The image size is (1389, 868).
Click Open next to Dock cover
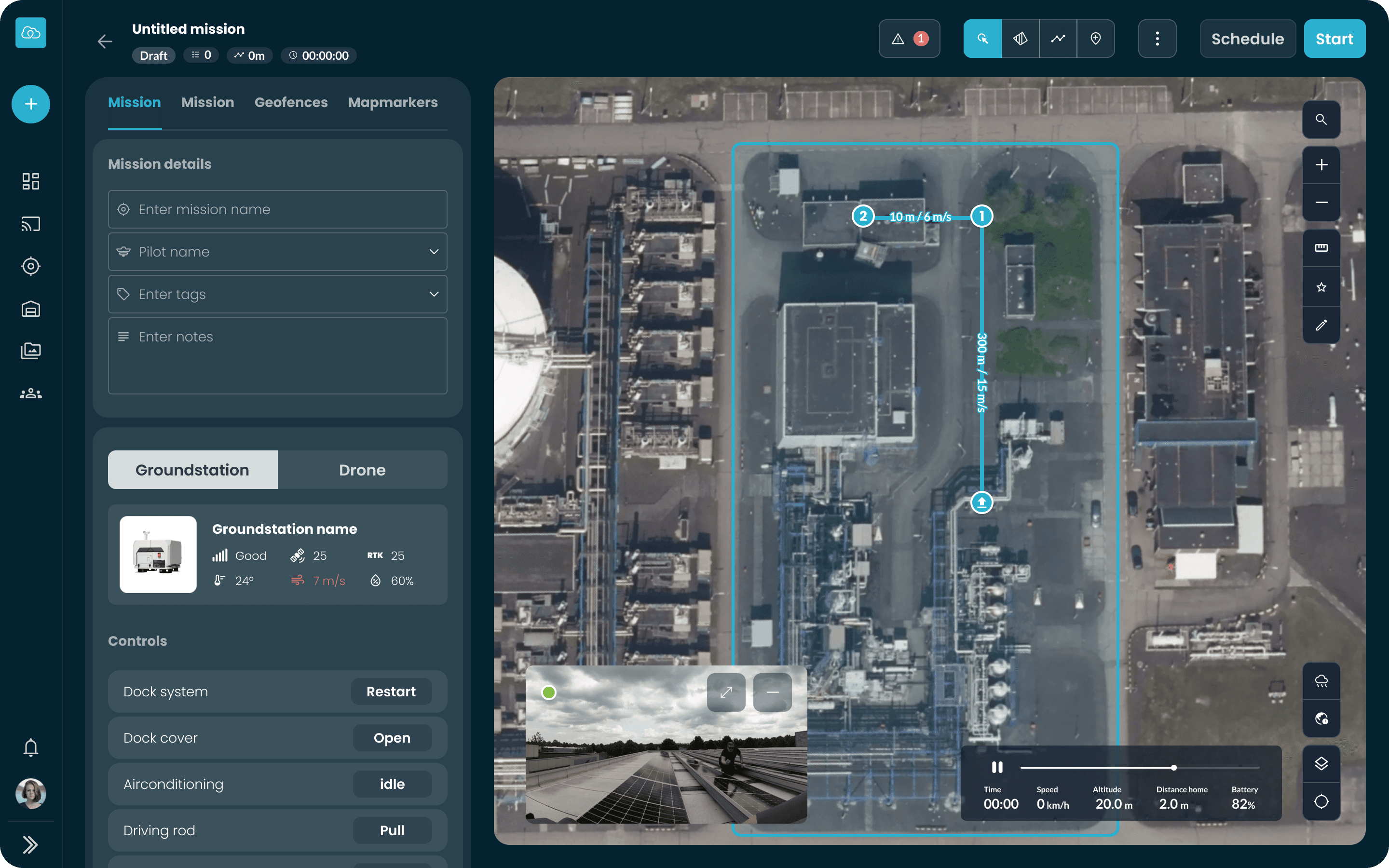[392, 738]
